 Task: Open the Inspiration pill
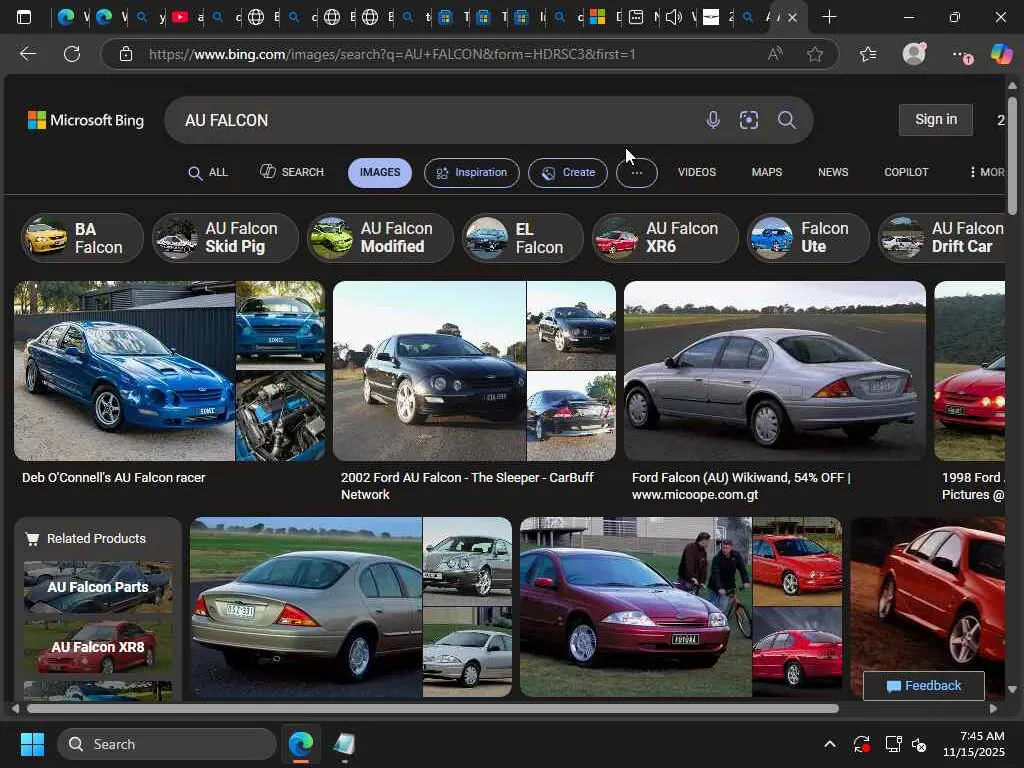click(x=472, y=172)
